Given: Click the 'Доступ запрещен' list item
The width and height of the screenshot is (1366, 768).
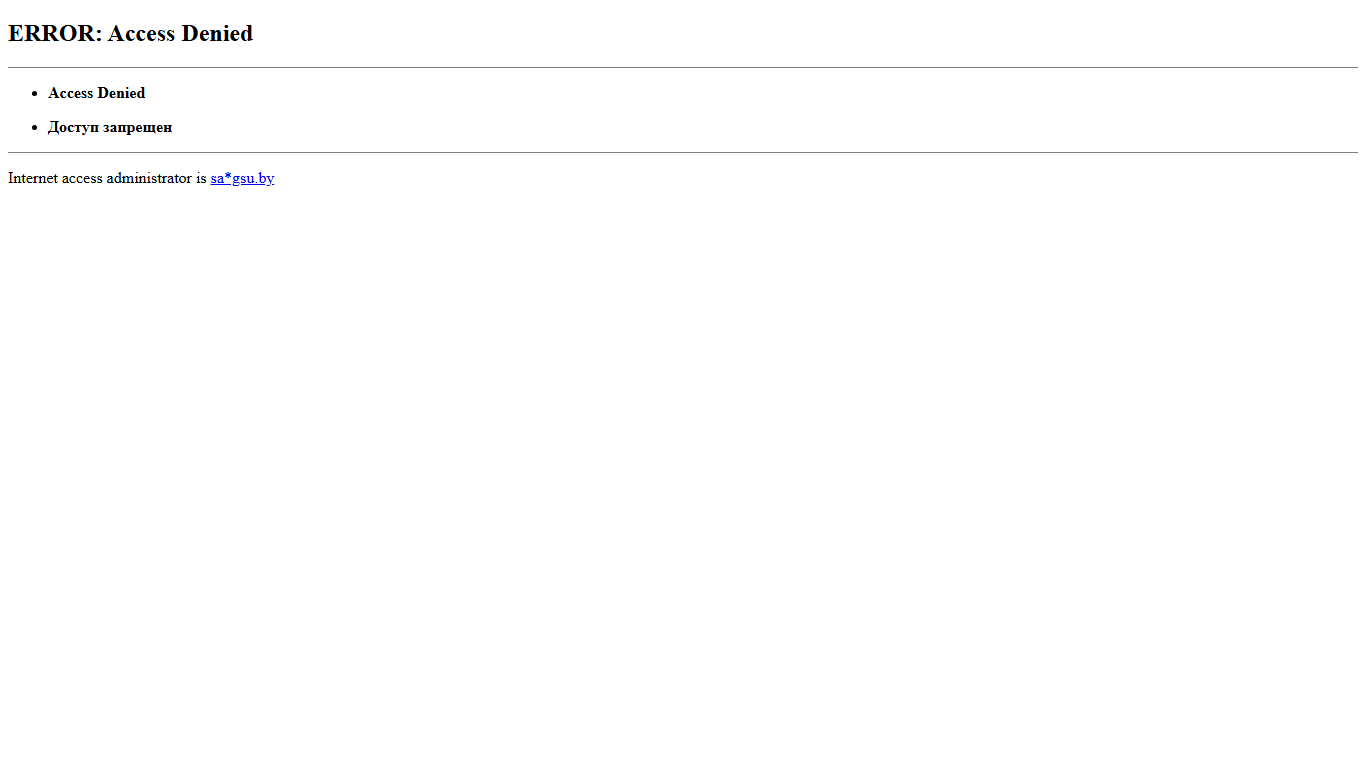Looking at the screenshot, I should pos(110,127).
